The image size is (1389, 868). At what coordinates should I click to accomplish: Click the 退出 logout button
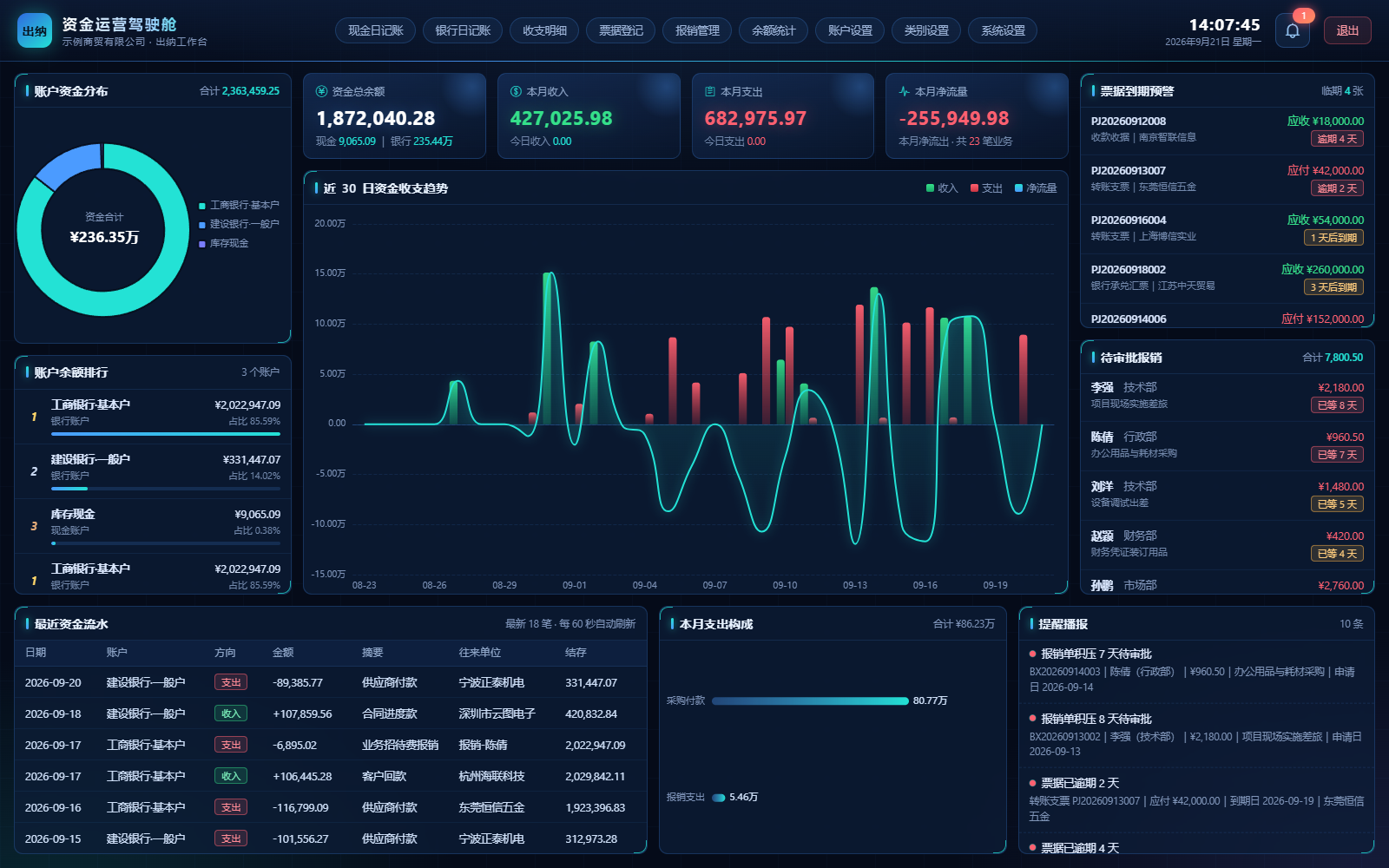point(1347,30)
